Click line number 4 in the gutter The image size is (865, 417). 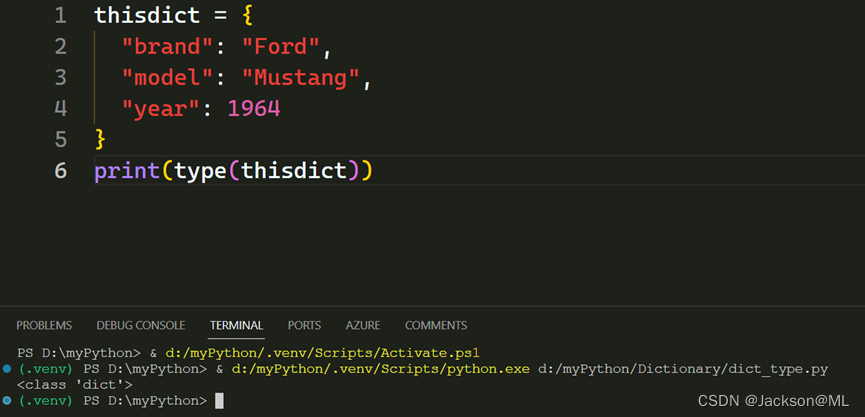pyautogui.click(x=61, y=108)
